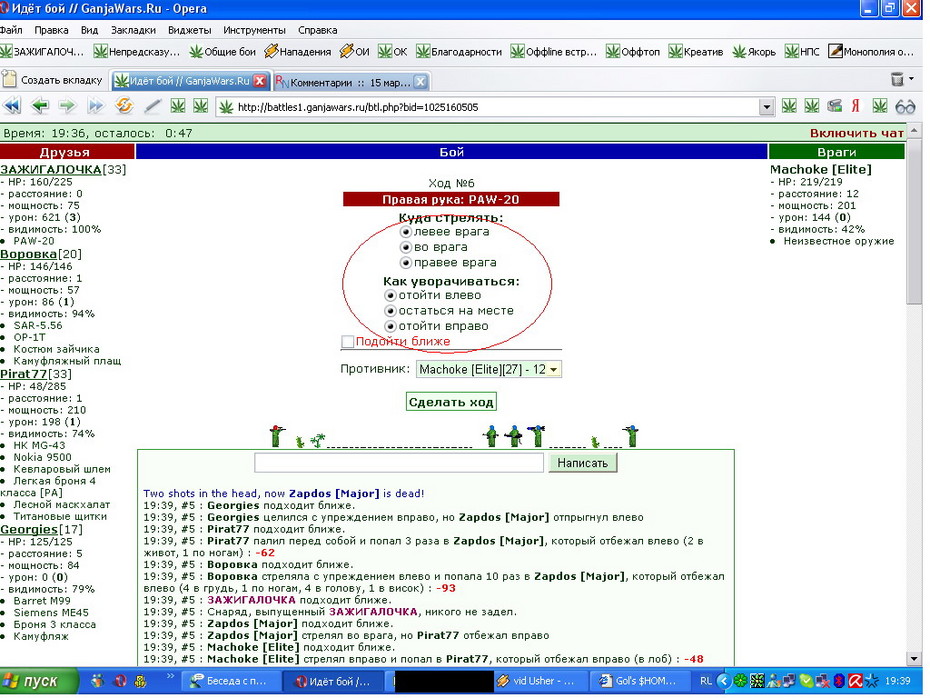Select 'отойти влево' dodge option
This screenshot has height=698, width=930.
coord(390,295)
